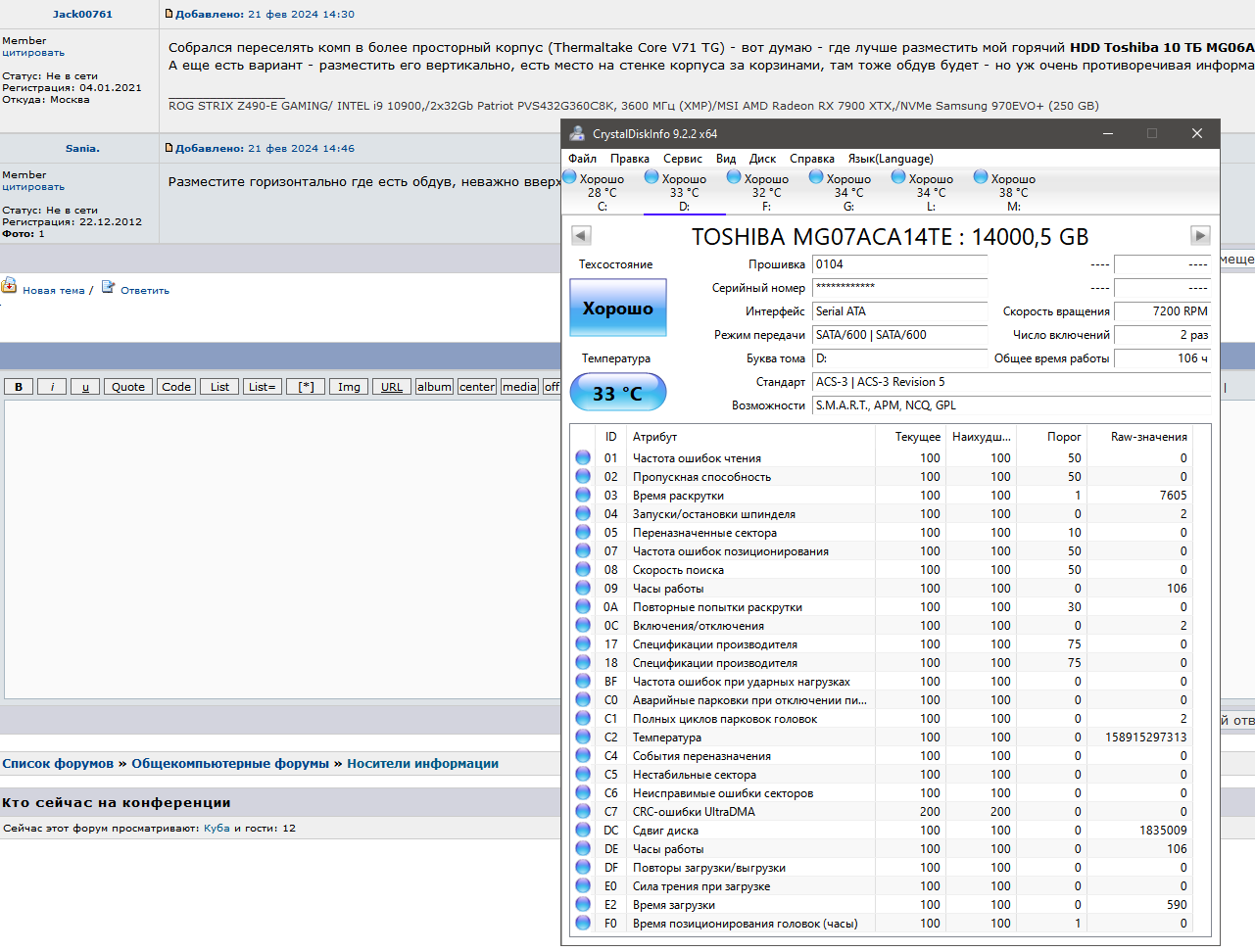Click the large Хорошо health status button
This screenshot has height=952, width=1255.
coord(618,308)
